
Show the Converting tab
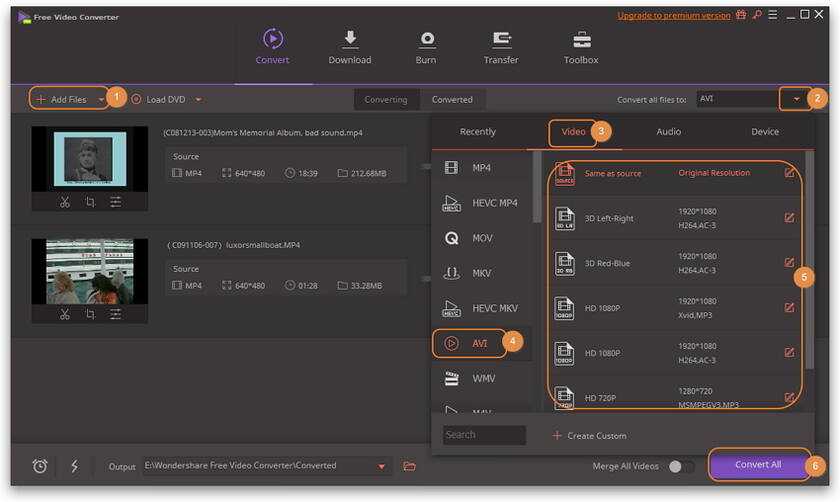[x=386, y=100]
